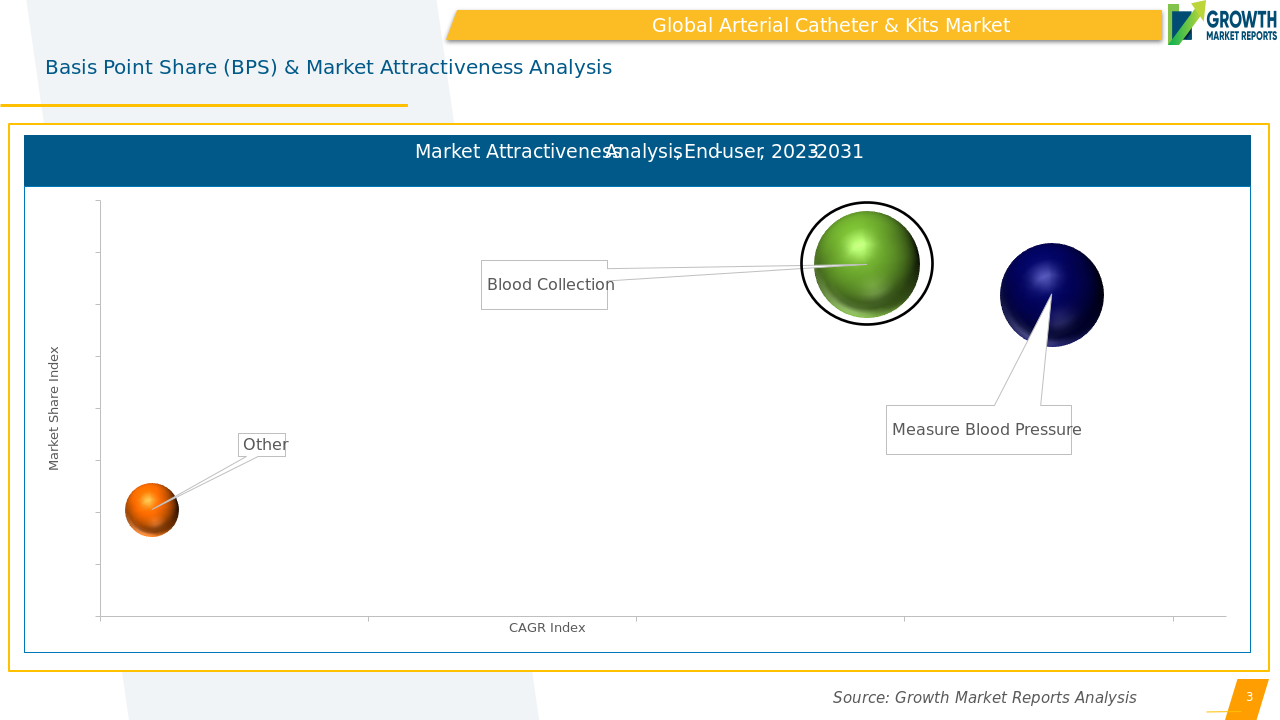1280x720 pixels.
Task: Click the yellow underline beneath the heading
Action: click(204, 105)
